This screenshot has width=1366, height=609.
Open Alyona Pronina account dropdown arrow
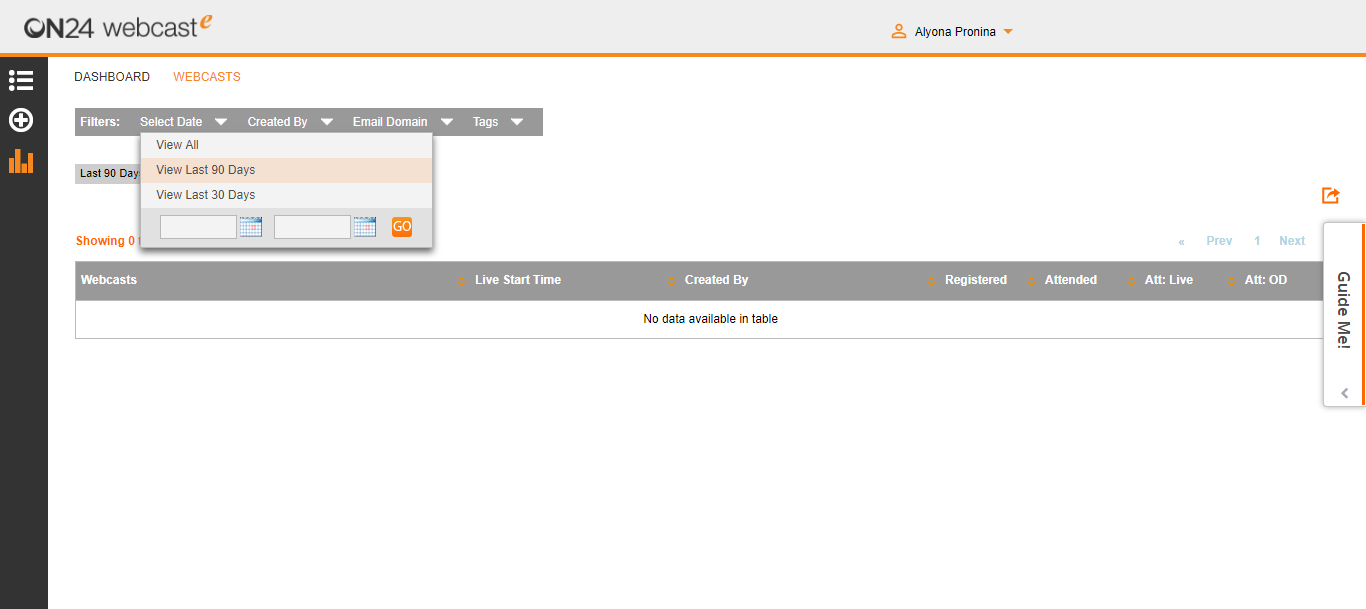1008,32
